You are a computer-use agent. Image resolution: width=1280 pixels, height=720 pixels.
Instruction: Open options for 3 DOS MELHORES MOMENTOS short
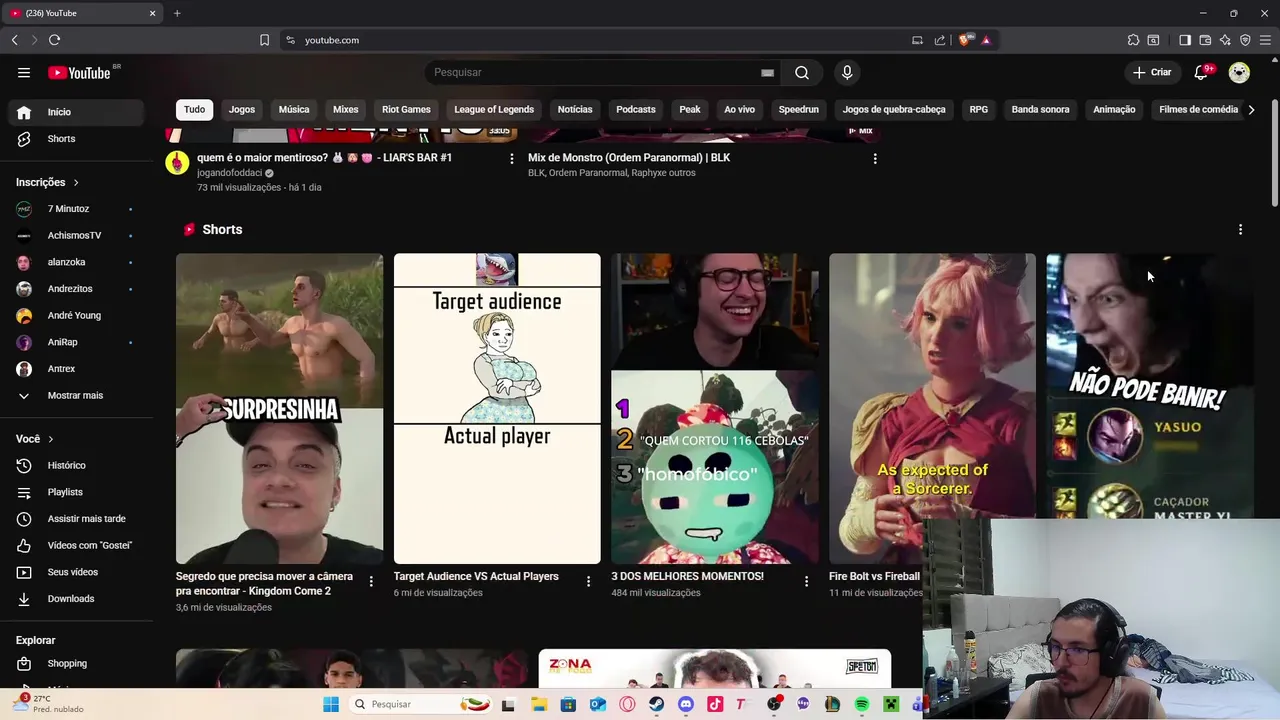tap(806, 581)
